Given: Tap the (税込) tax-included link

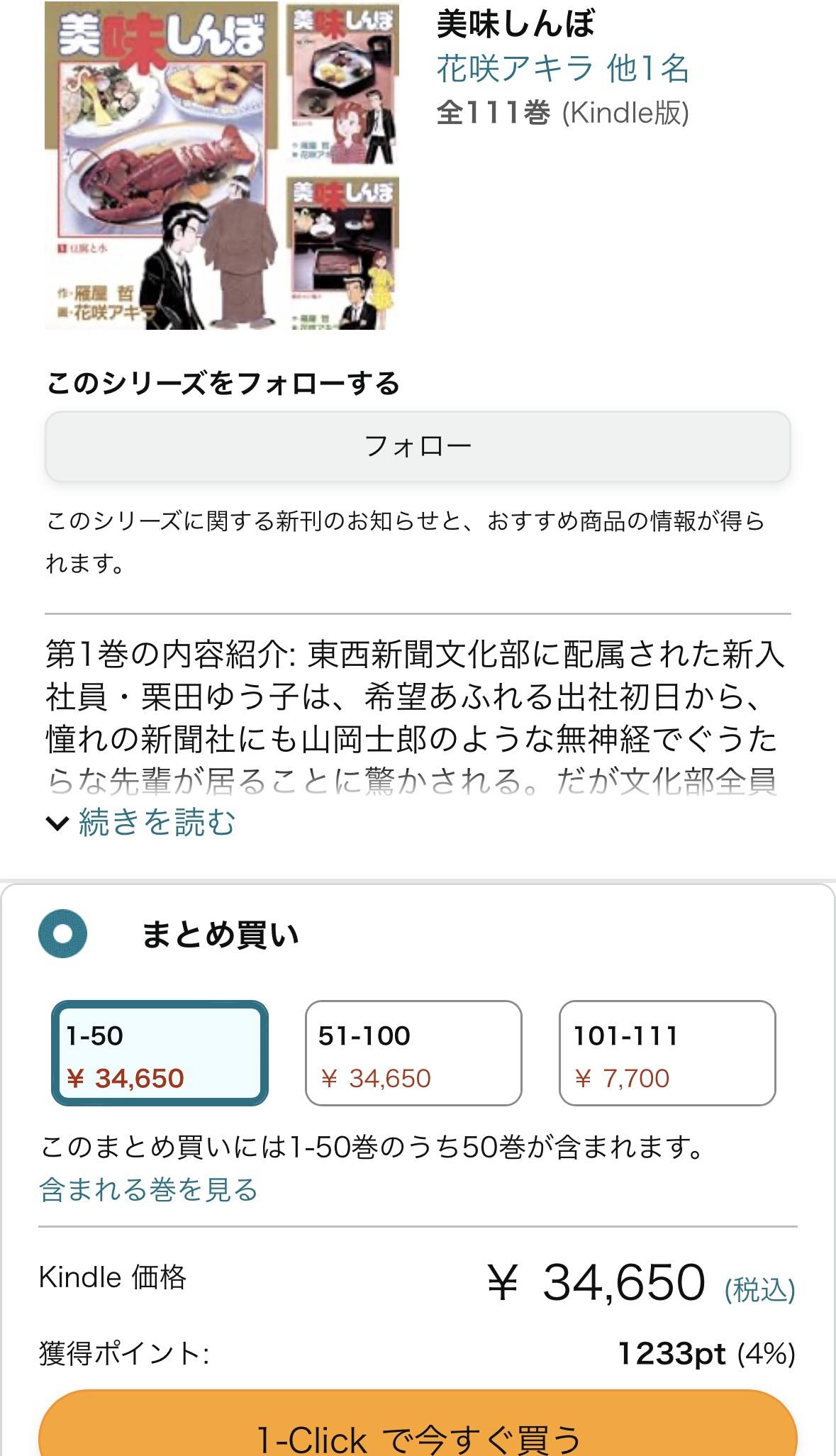Looking at the screenshot, I should (759, 1289).
